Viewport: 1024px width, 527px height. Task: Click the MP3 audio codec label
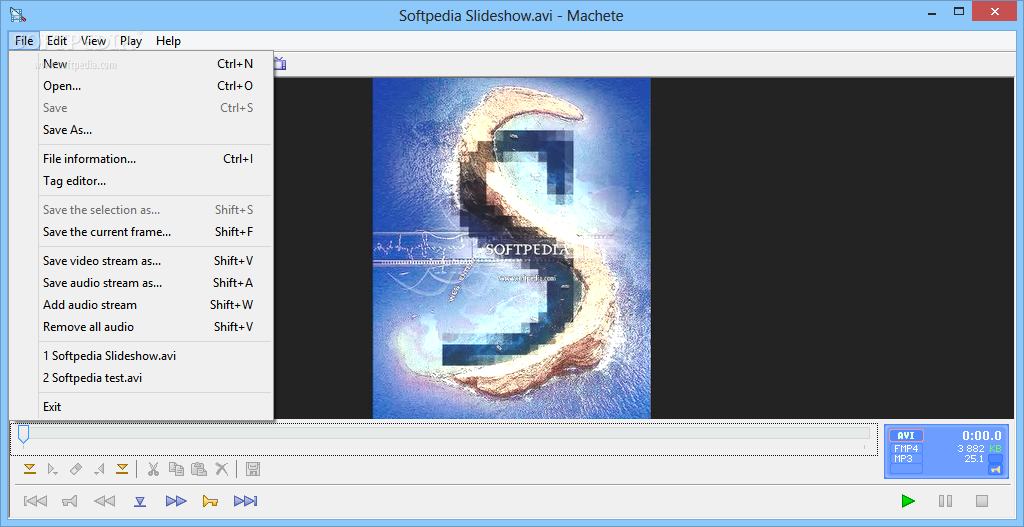click(903, 458)
